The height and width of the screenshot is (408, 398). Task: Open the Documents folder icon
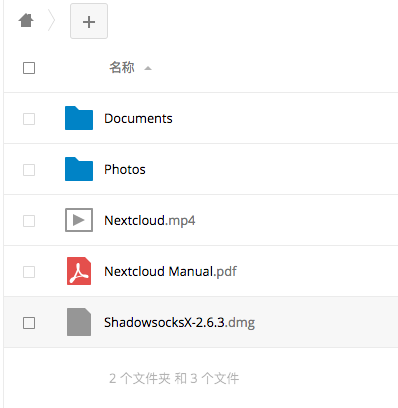(79, 118)
